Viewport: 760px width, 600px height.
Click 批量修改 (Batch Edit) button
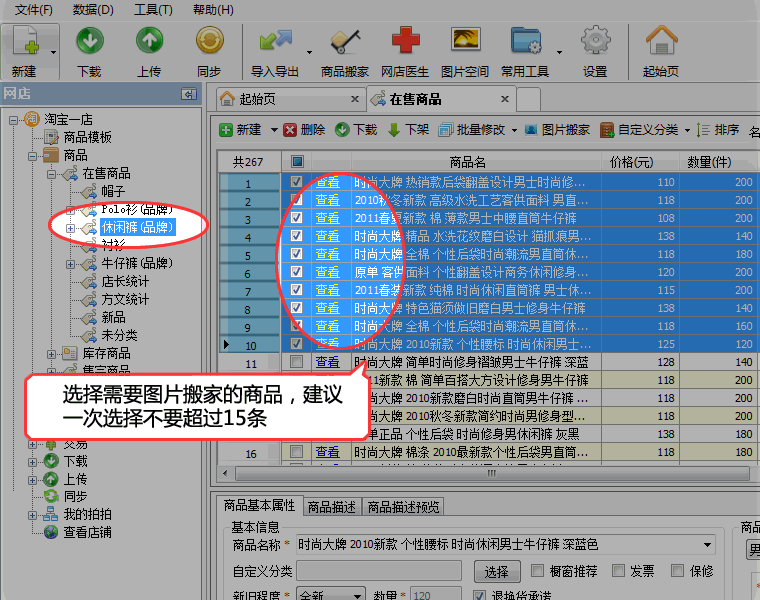472,130
